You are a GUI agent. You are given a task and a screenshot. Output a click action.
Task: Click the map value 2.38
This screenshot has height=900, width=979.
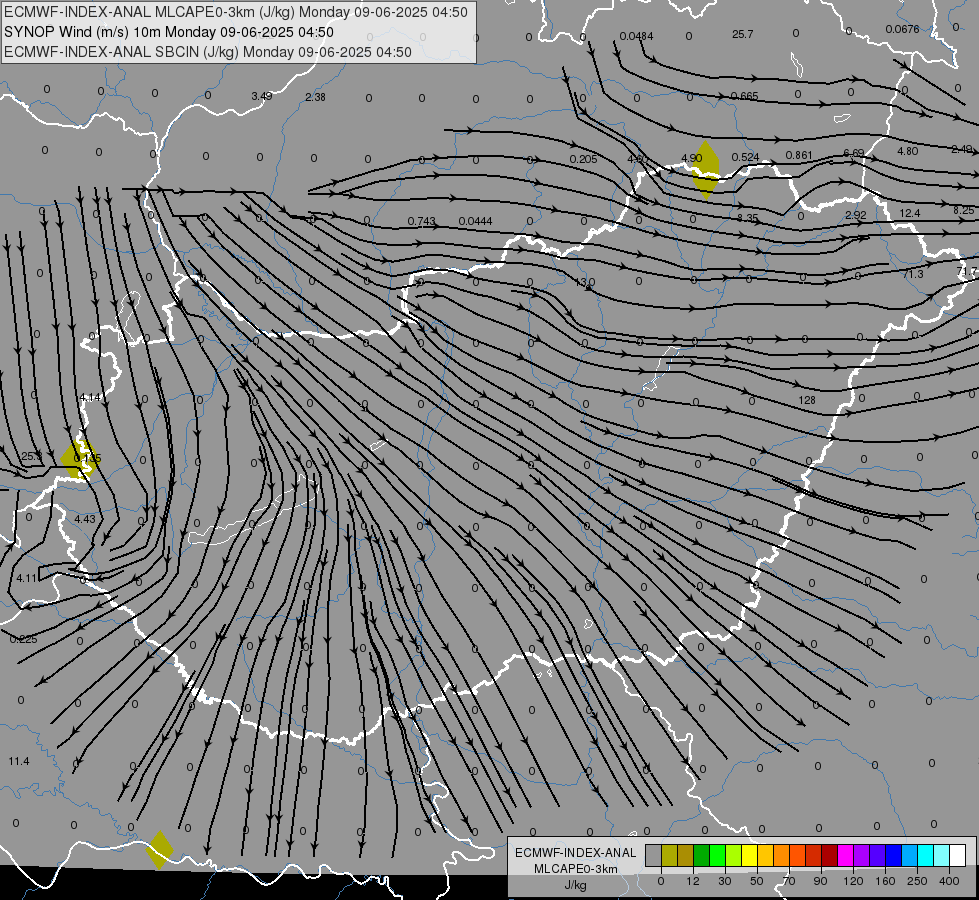(315, 97)
